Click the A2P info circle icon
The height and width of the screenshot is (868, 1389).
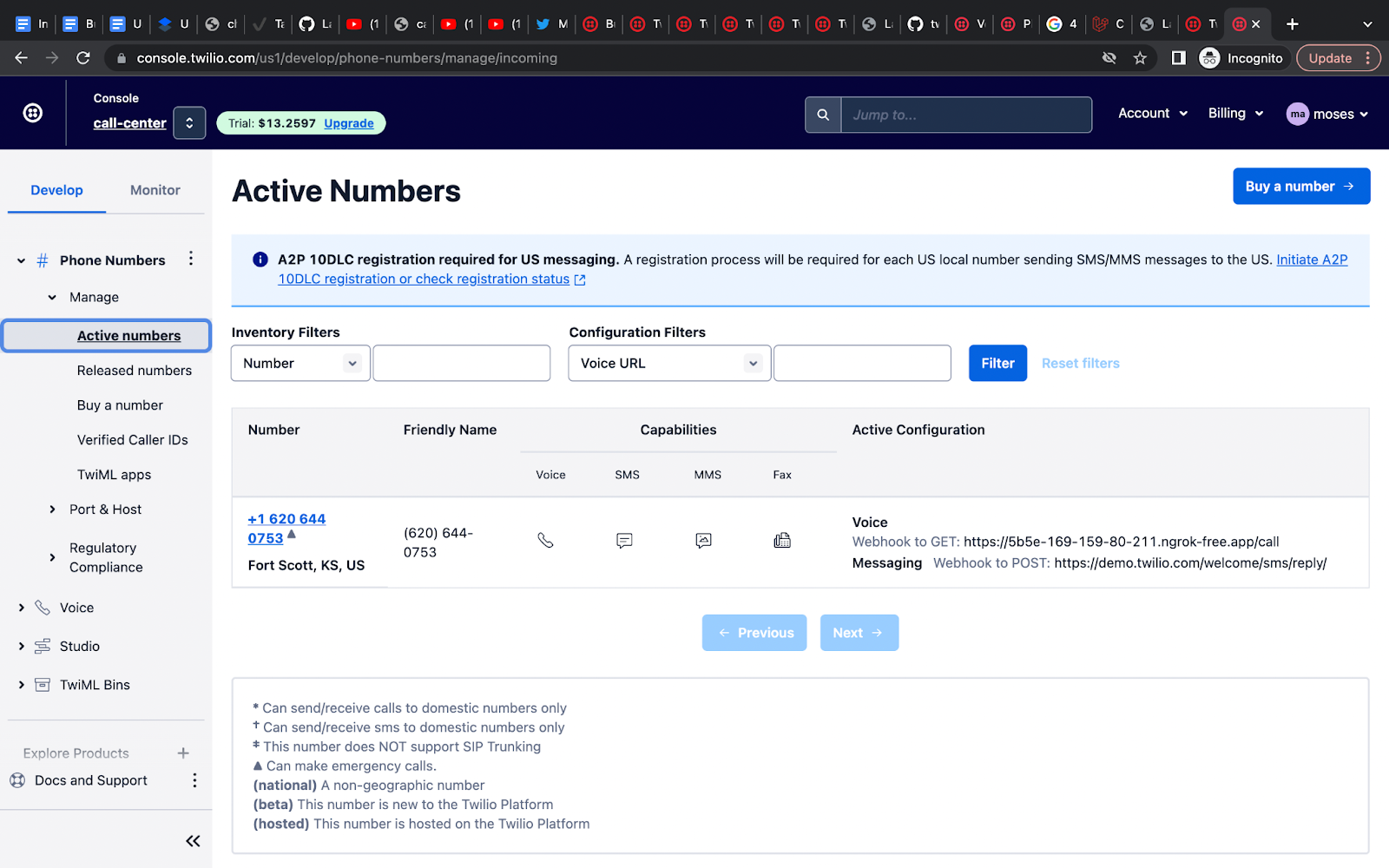click(260, 260)
